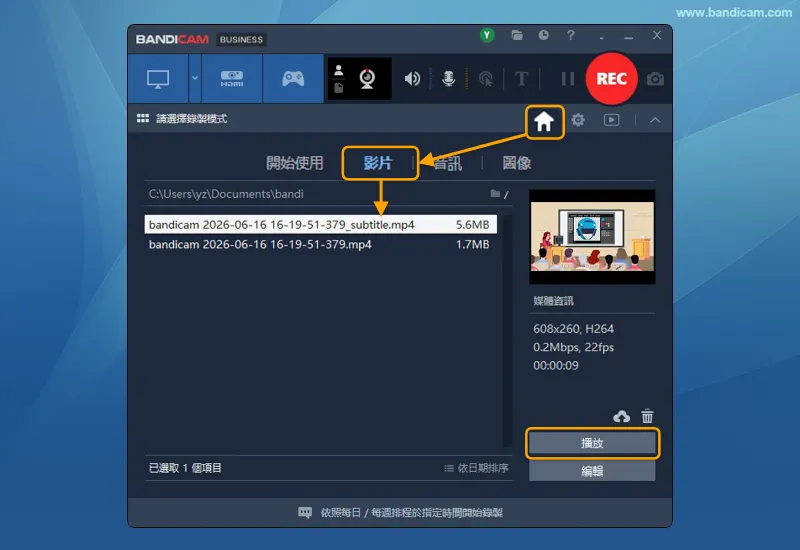The width and height of the screenshot is (800, 550).
Task: Click the 00:00:09 duration text
Action: coord(556,365)
